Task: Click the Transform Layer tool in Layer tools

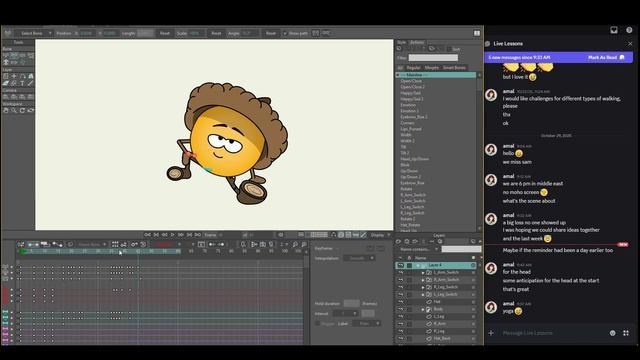Action: tap(6, 76)
